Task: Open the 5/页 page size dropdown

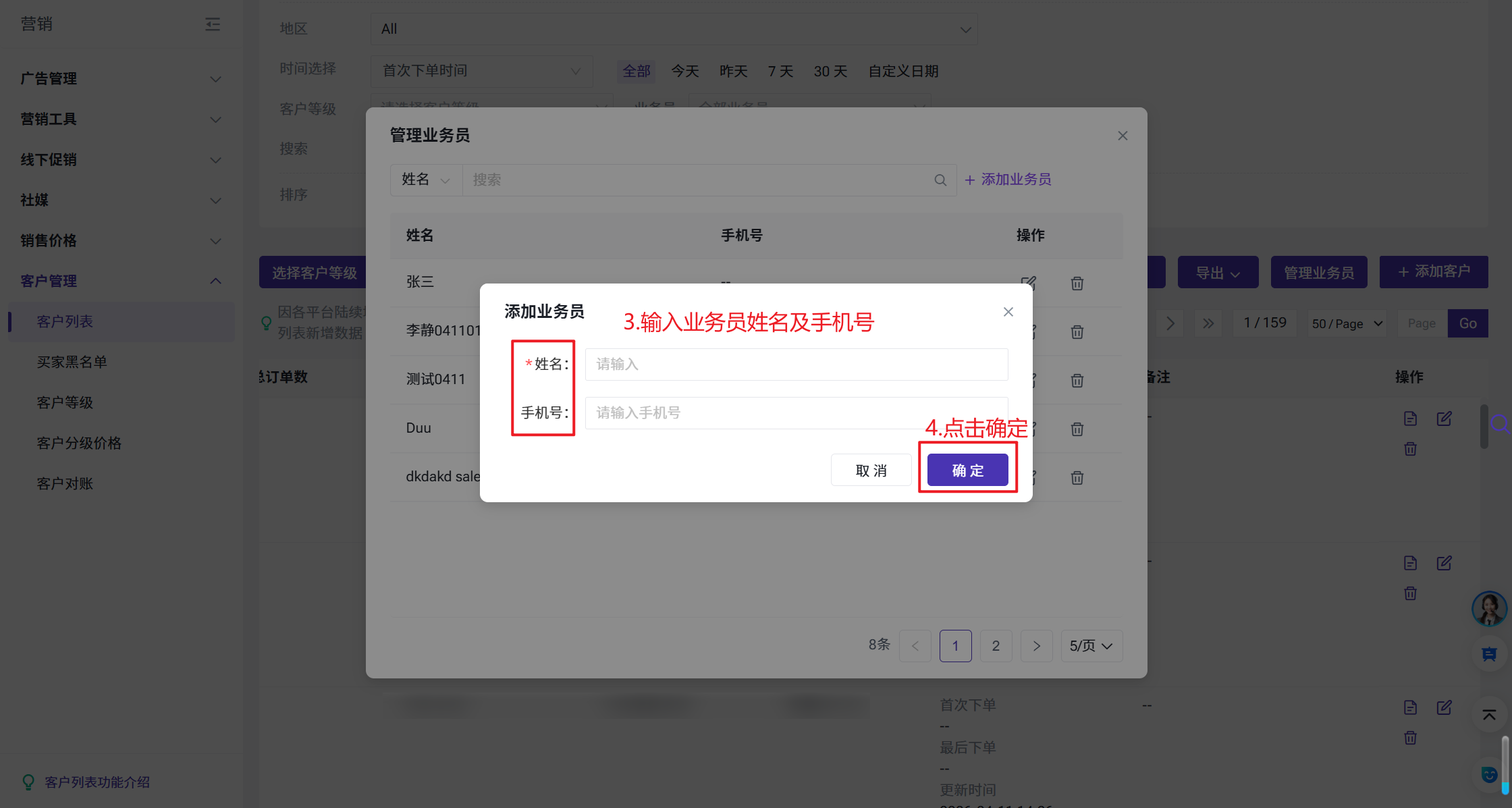Action: coord(1091,646)
